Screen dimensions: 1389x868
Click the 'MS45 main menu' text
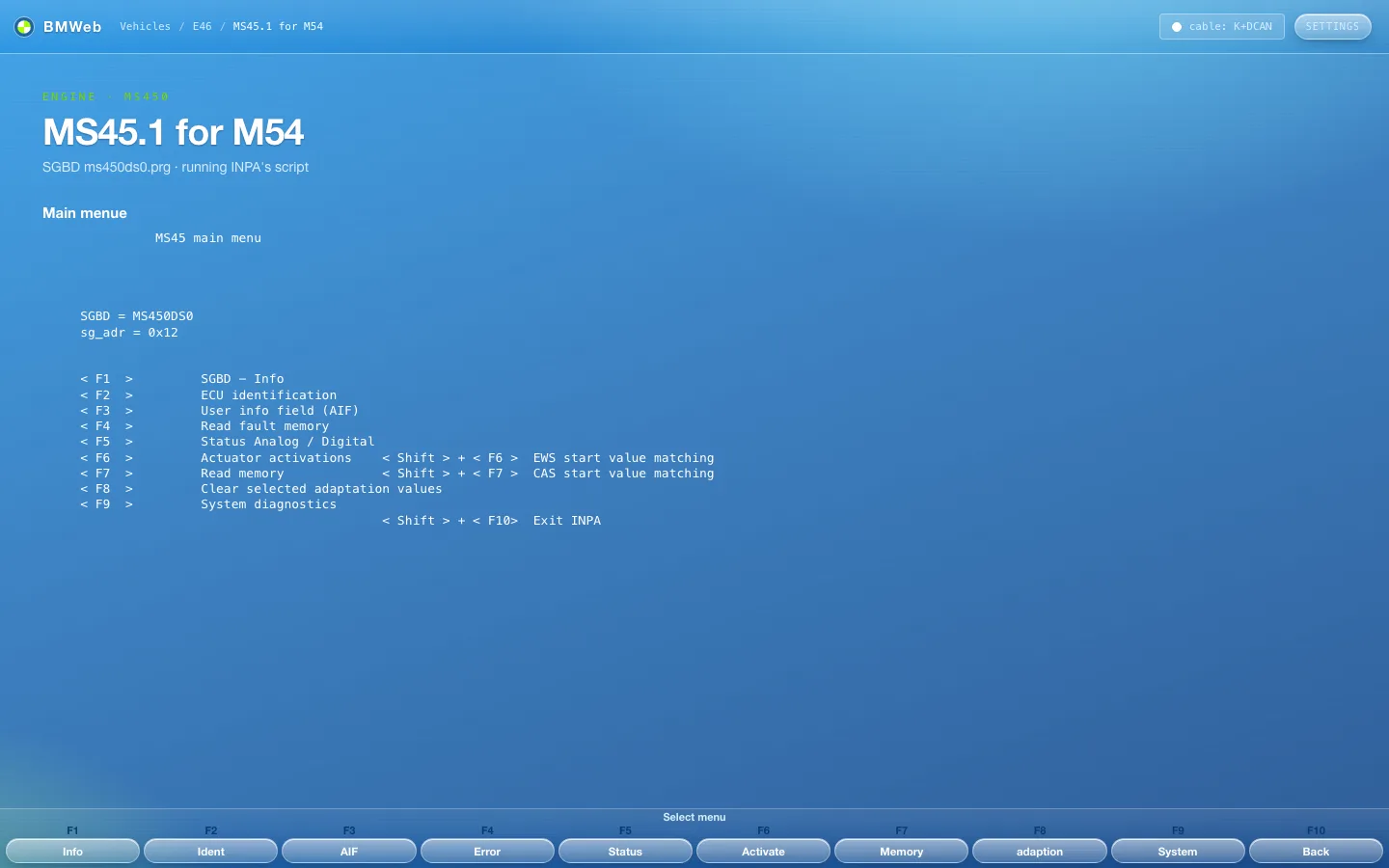(208, 238)
